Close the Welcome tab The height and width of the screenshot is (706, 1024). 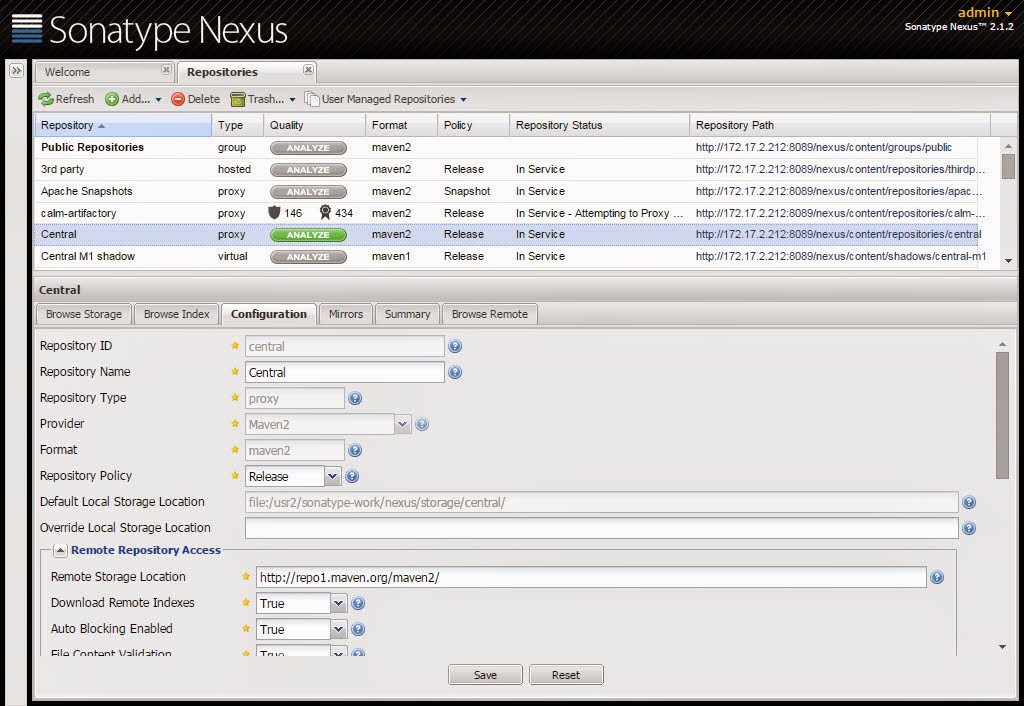click(166, 69)
